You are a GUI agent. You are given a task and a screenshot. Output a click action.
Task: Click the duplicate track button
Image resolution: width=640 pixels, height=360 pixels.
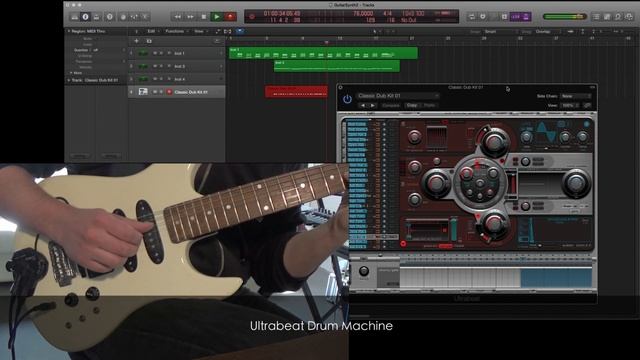149,41
